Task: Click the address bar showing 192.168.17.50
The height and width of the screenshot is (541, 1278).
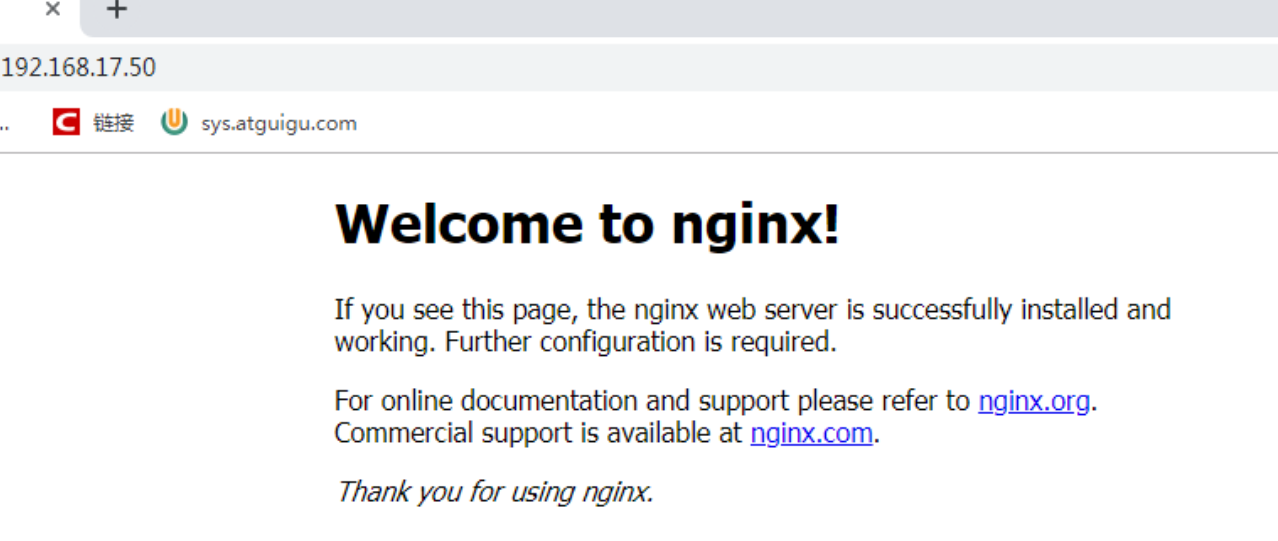Action: (x=639, y=68)
